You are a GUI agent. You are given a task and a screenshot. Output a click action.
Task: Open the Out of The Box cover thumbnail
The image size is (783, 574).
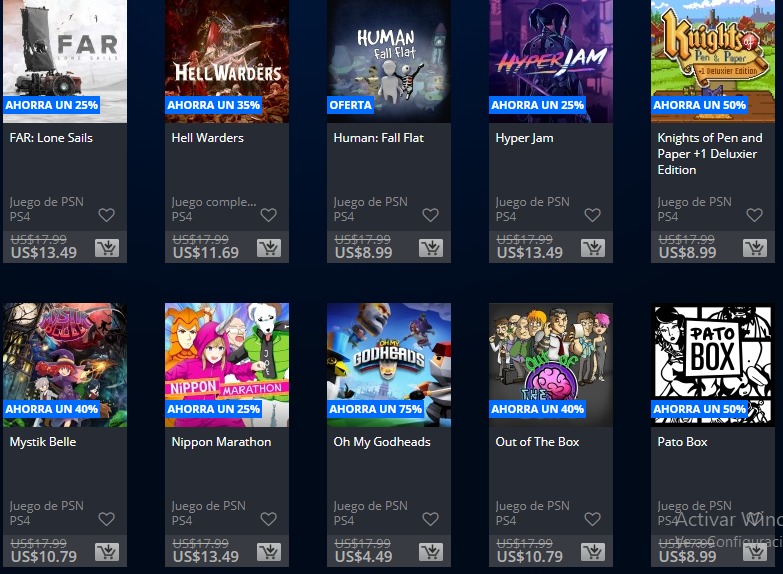(x=551, y=365)
